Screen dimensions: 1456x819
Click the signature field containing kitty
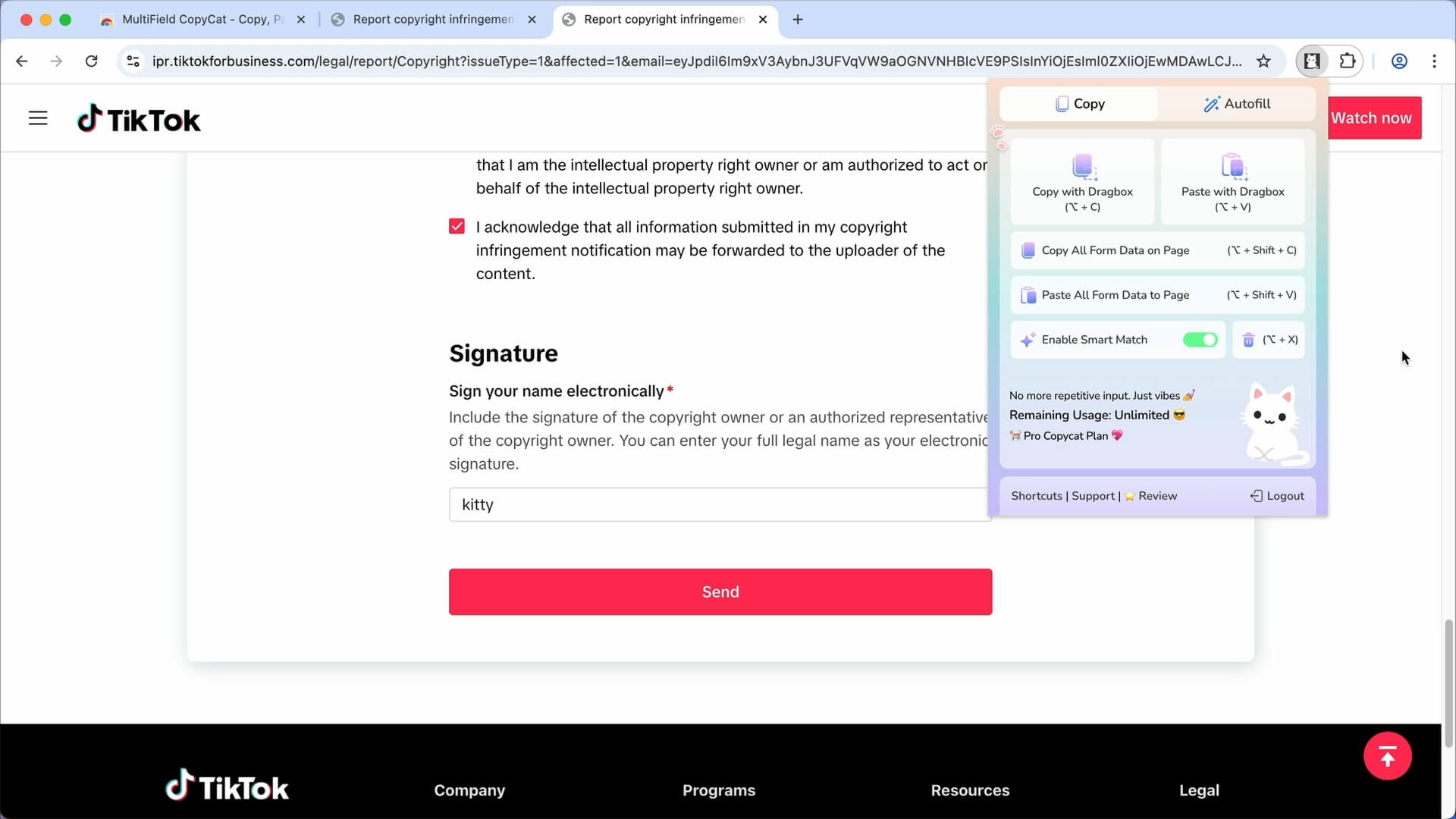682,504
